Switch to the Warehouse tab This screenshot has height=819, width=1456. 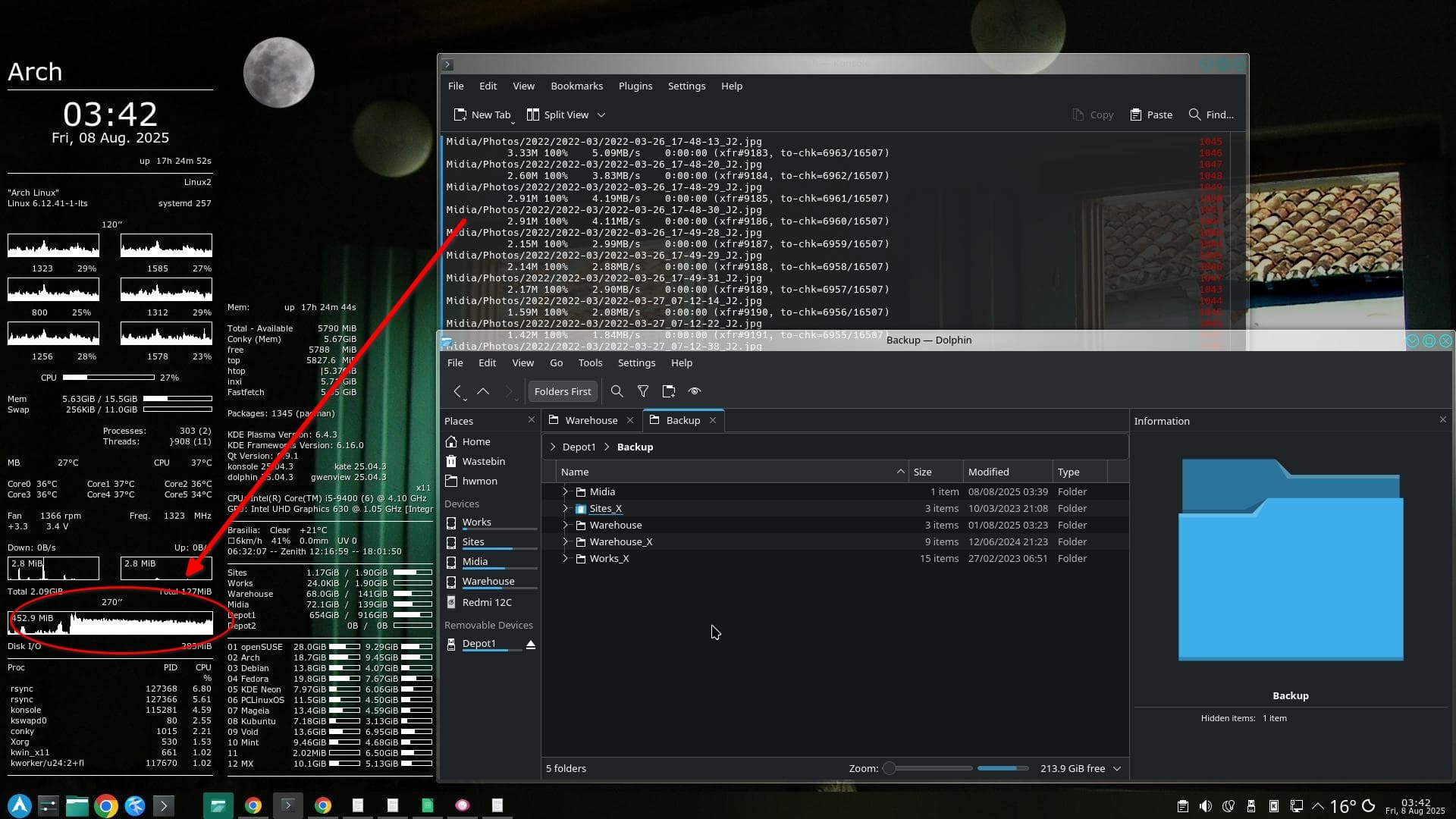click(x=591, y=420)
